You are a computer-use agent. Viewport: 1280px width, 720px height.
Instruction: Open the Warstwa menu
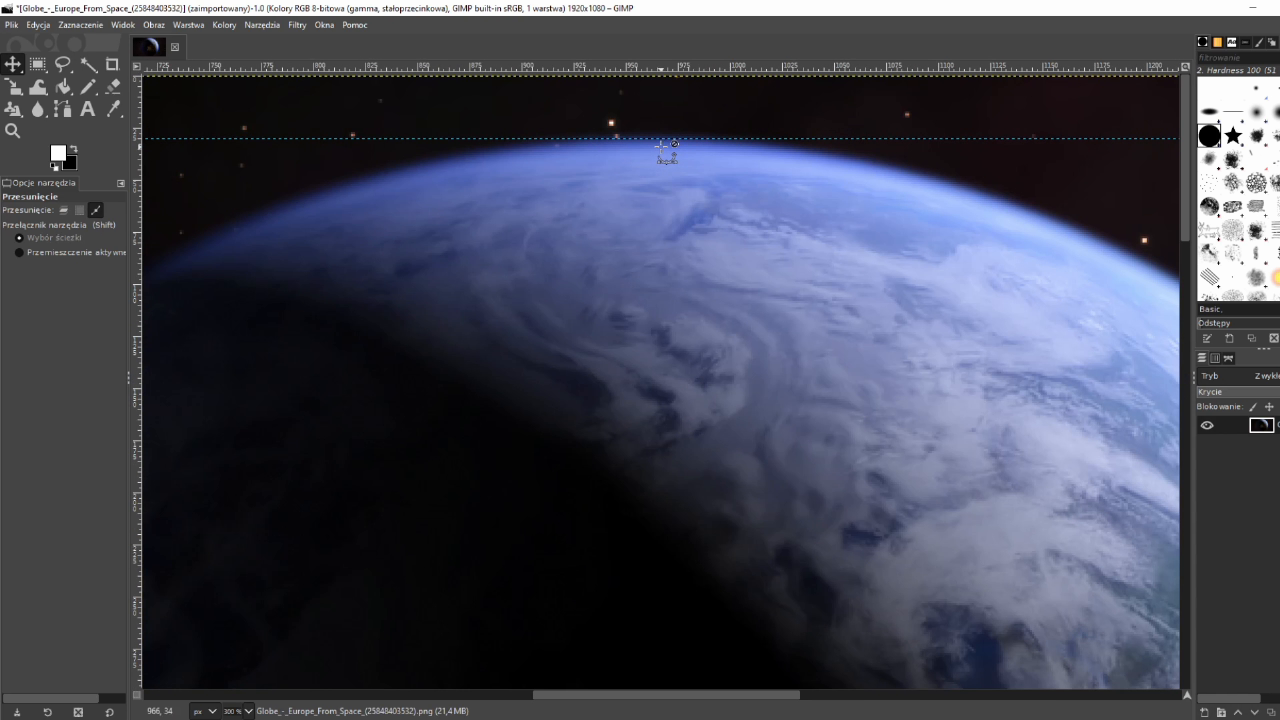coord(188,25)
